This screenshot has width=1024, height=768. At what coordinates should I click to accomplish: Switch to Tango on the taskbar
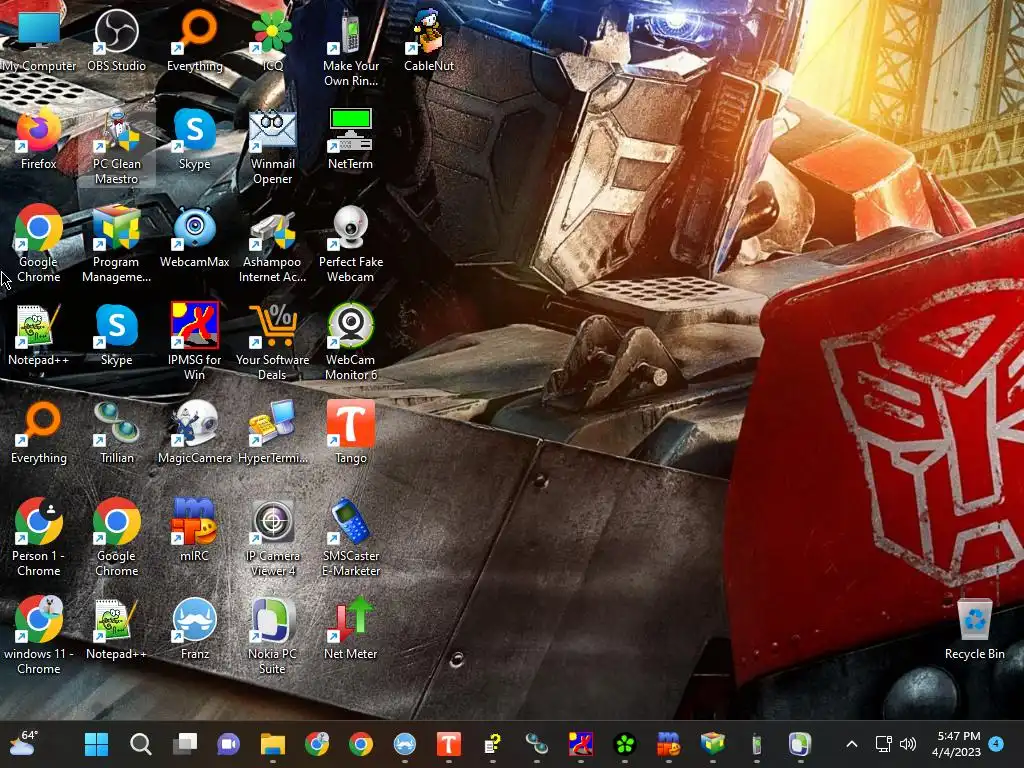[449, 744]
